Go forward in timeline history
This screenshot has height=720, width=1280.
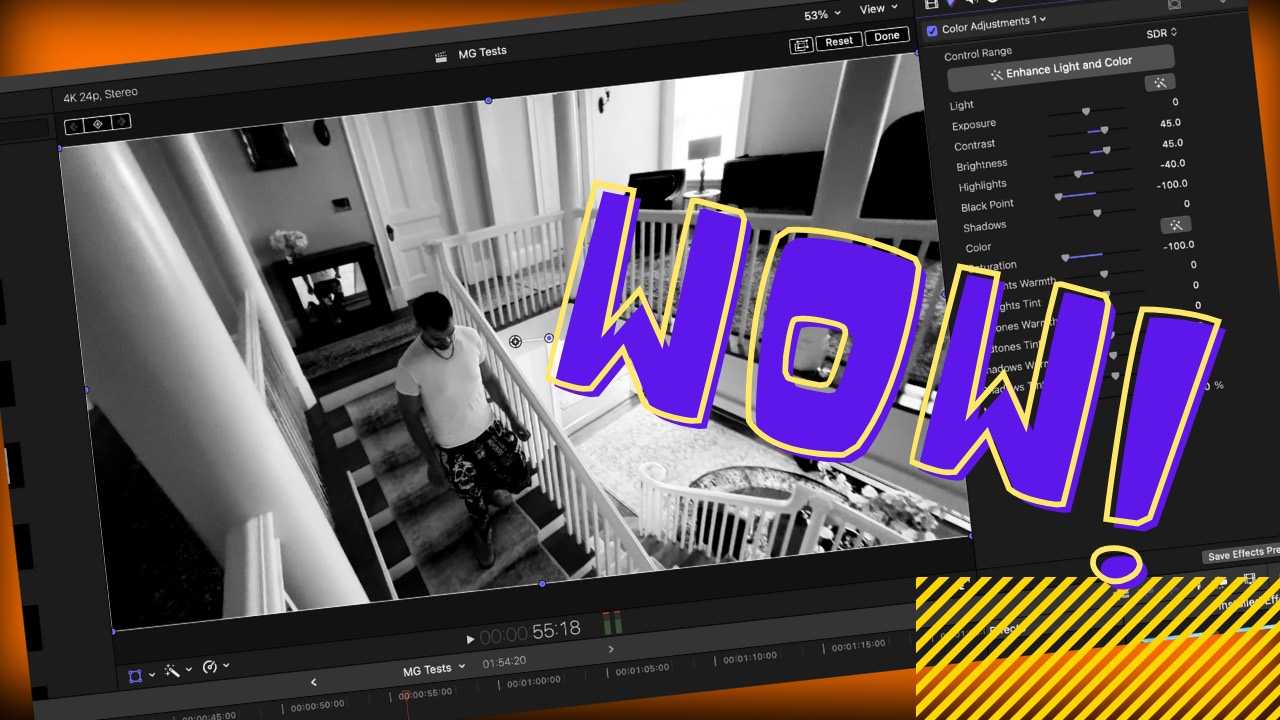pyautogui.click(x=612, y=649)
